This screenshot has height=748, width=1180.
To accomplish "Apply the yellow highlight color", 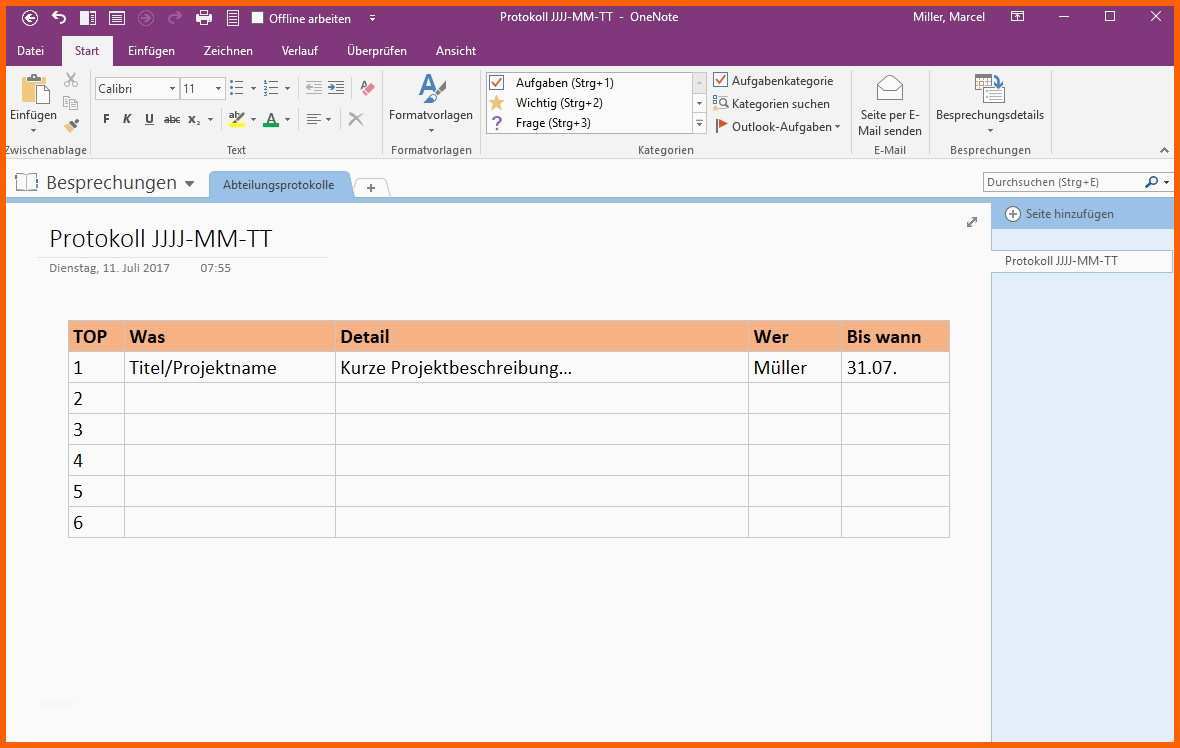I will pyautogui.click(x=236, y=119).
